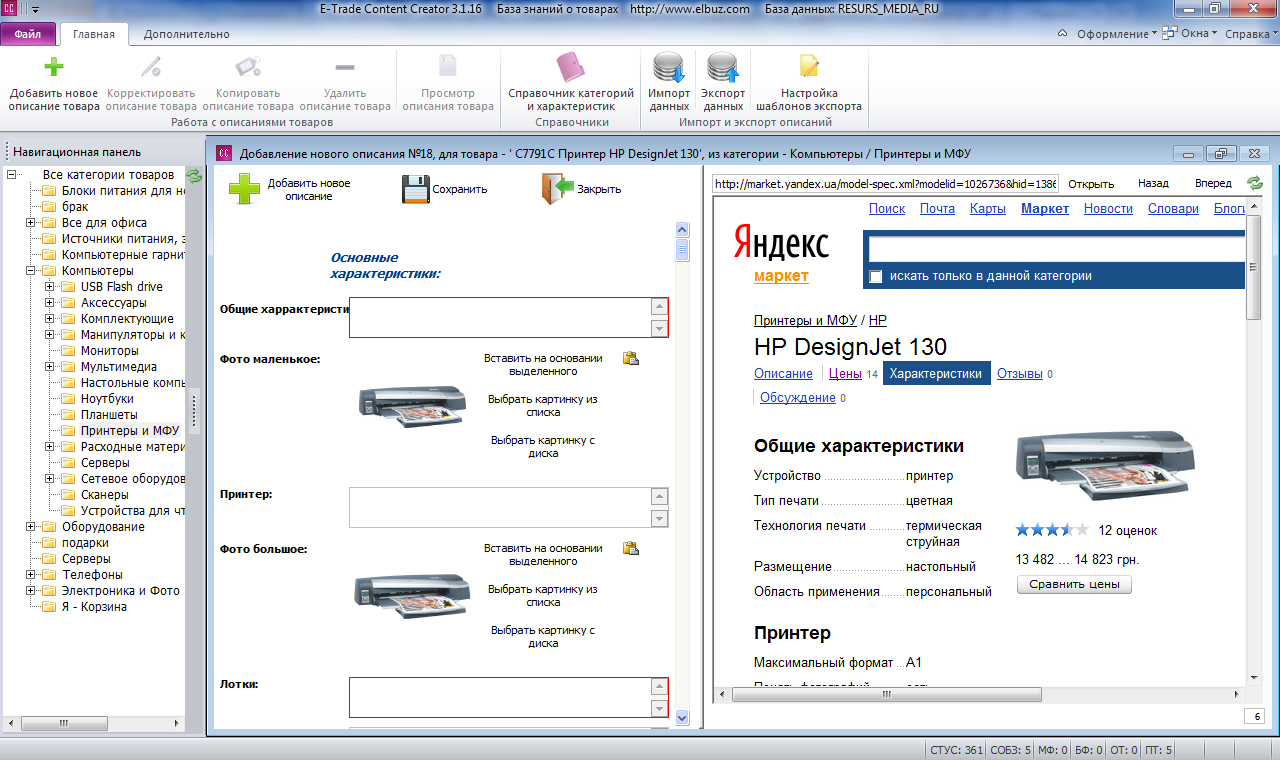Expand the Оборудование tree node

pyautogui.click(x=31, y=527)
